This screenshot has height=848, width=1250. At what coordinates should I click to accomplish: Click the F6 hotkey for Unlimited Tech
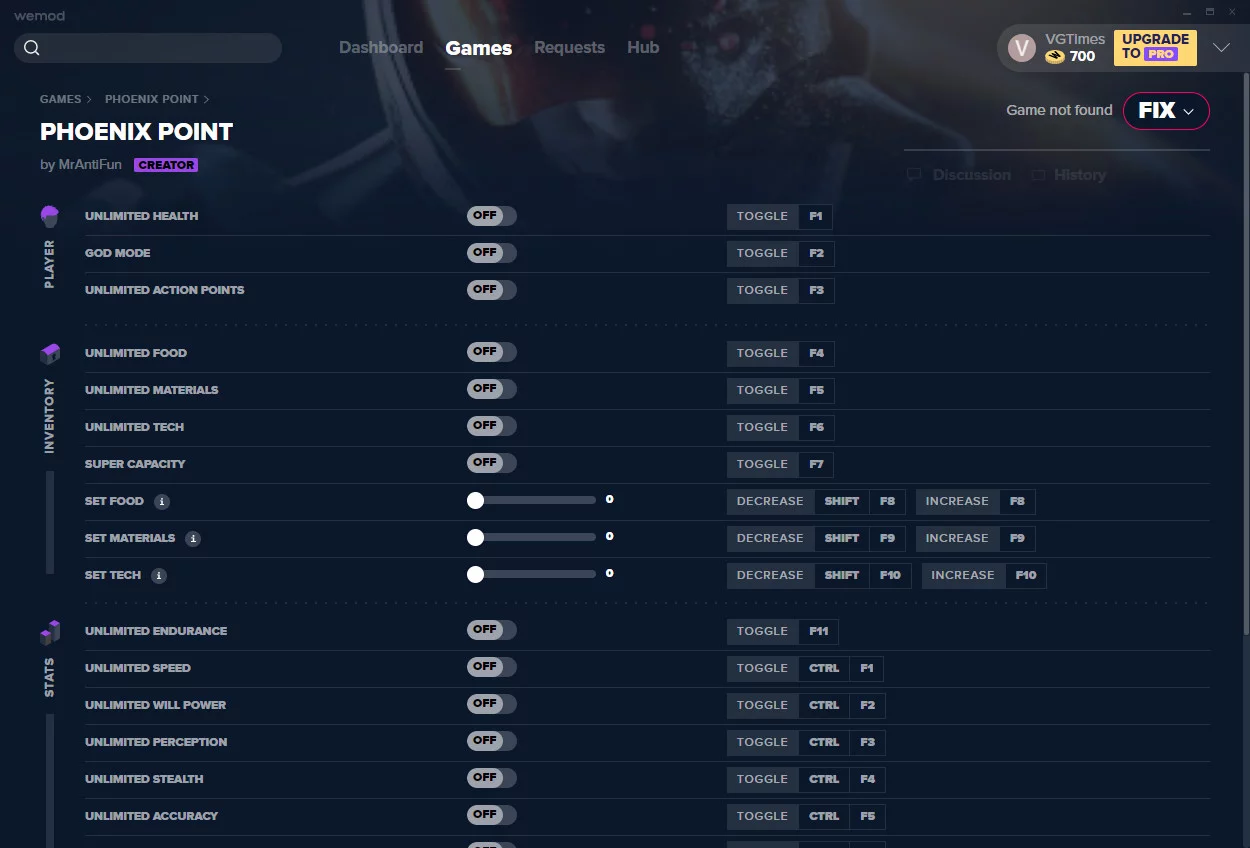[817, 427]
